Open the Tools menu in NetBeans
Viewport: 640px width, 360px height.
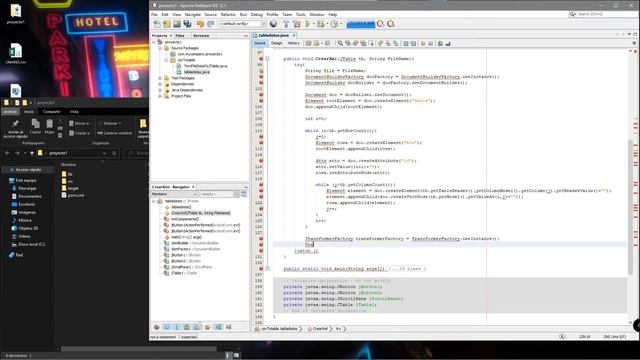point(300,14)
